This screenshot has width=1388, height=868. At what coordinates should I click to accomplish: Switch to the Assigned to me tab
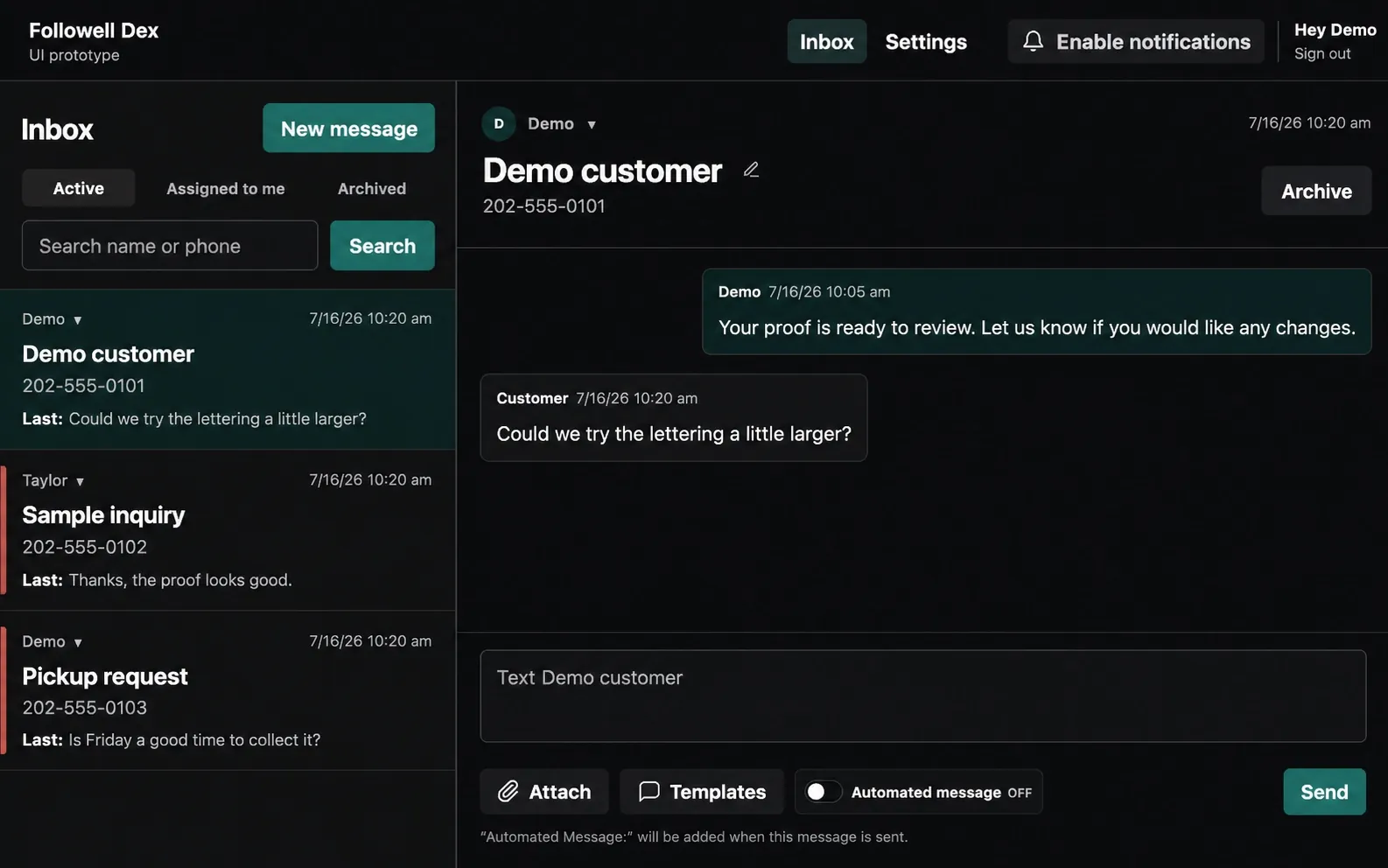tap(226, 188)
